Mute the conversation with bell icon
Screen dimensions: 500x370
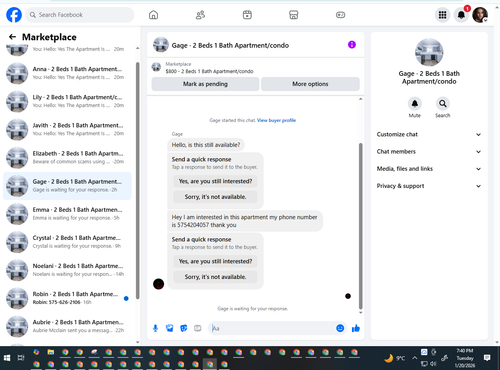coord(415,104)
